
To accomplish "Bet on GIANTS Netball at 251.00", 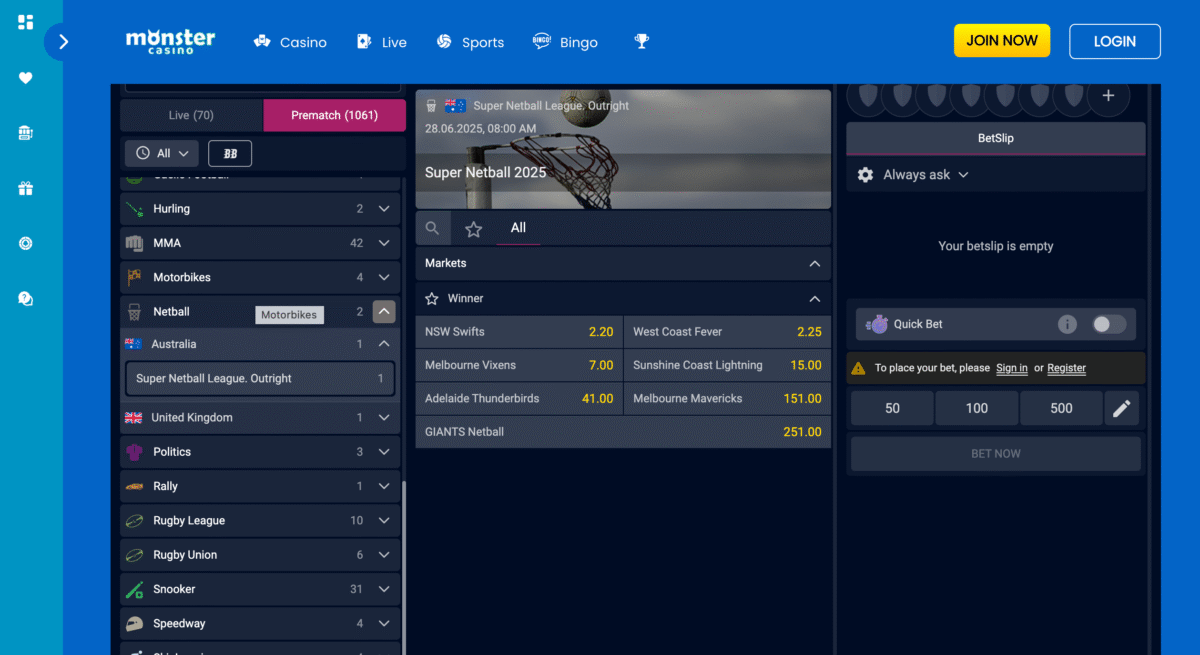I will coord(623,432).
